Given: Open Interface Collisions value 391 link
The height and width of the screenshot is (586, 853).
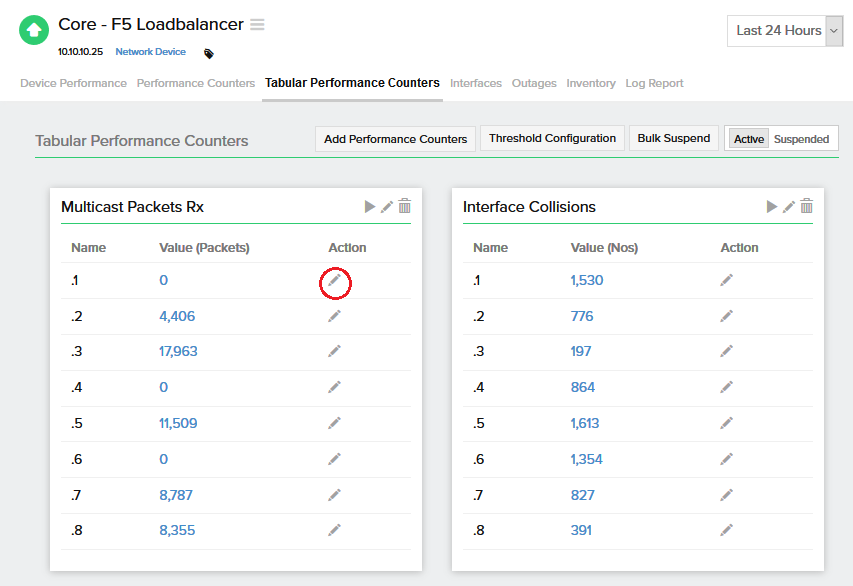Looking at the screenshot, I should tap(581, 530).
